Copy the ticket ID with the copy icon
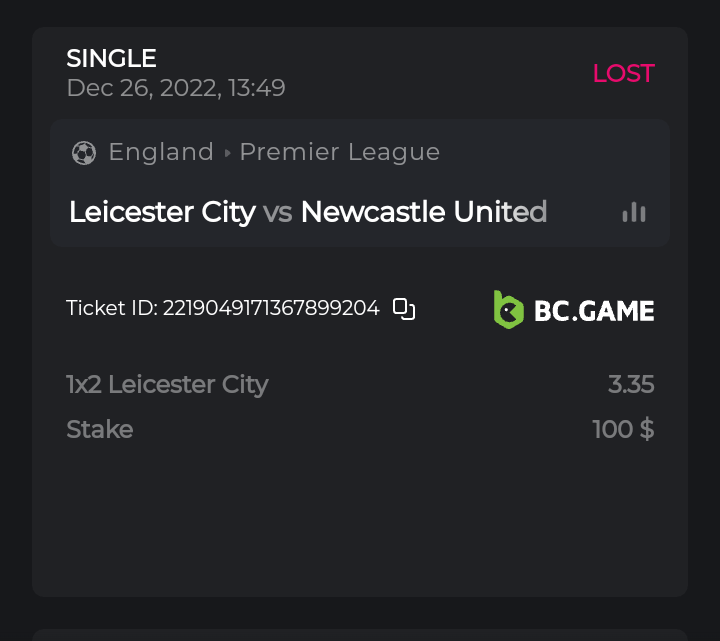 [x=404, y=309]
